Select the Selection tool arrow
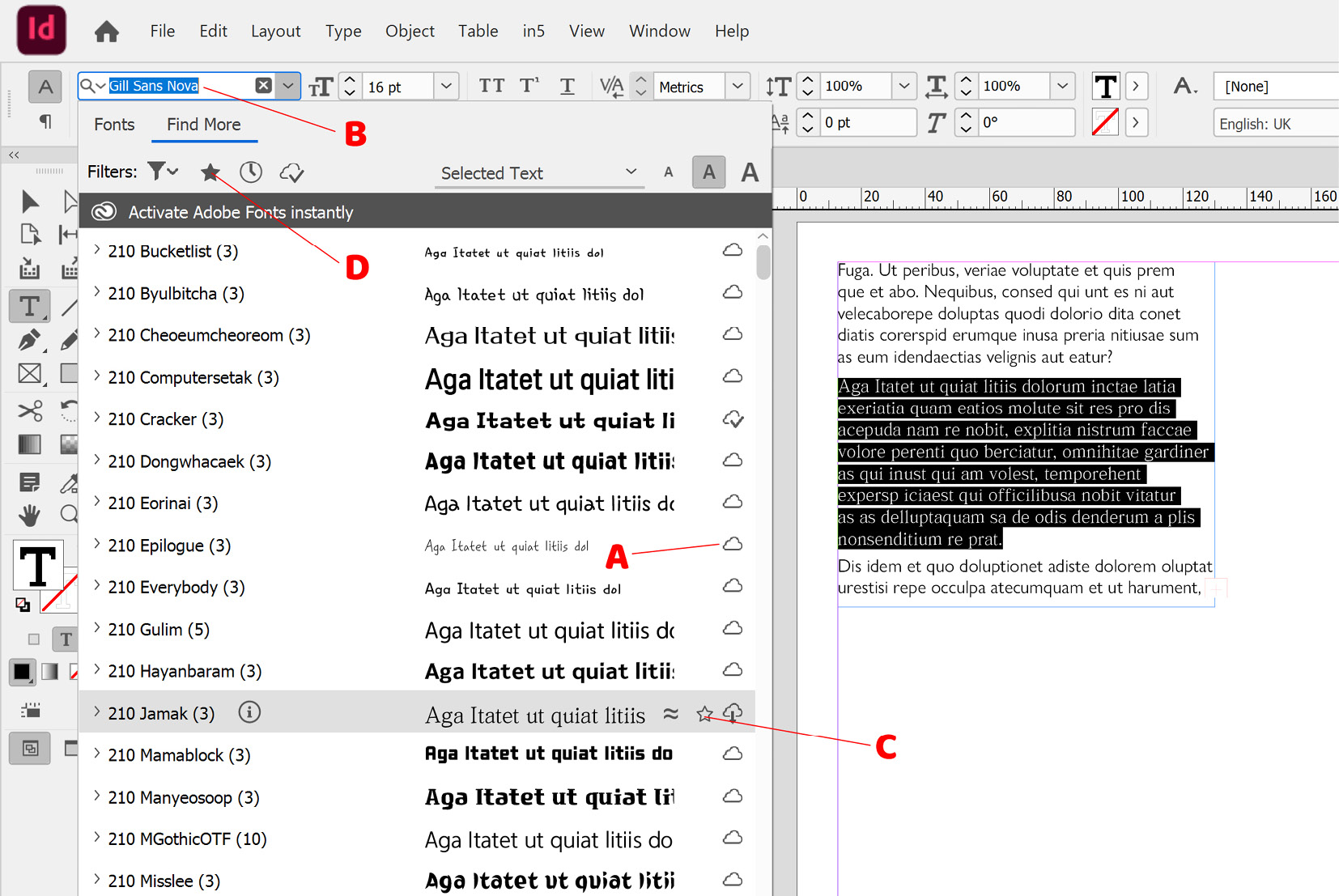Image resolution: width=1339 pixels, height=896 pixels. point(30,201)
